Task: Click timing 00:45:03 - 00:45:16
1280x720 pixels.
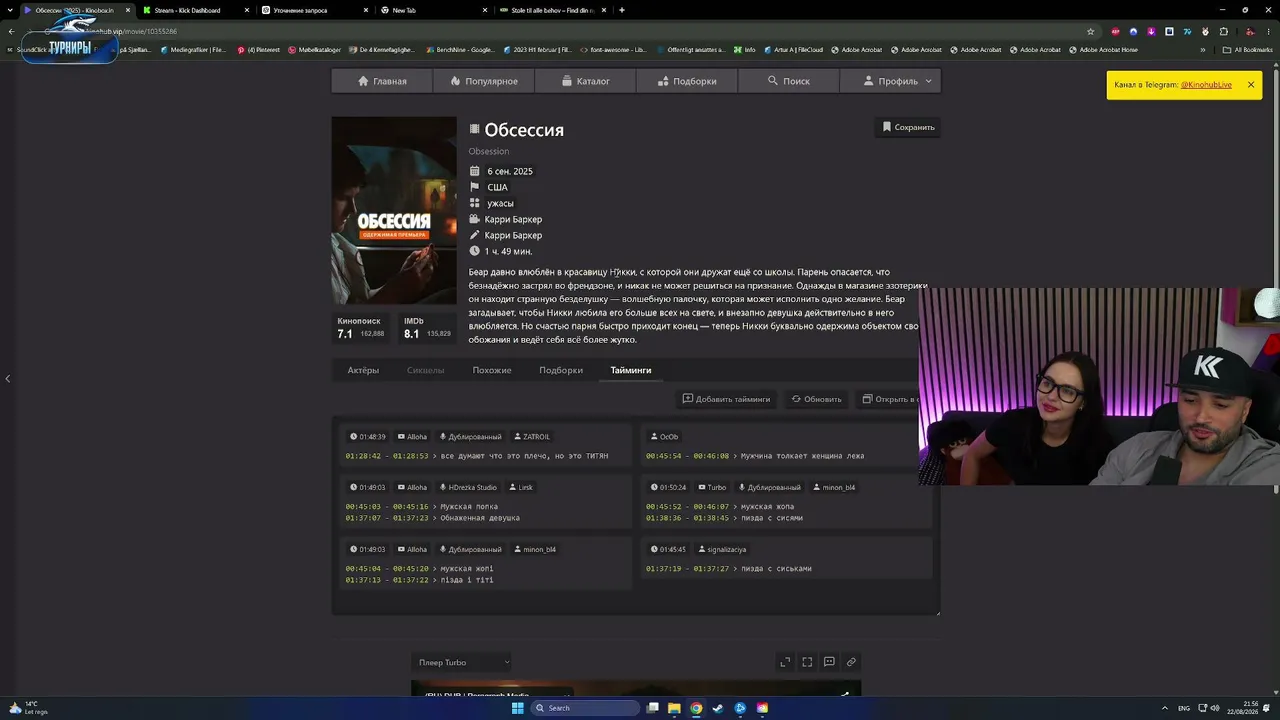Action: pos(387,507)
